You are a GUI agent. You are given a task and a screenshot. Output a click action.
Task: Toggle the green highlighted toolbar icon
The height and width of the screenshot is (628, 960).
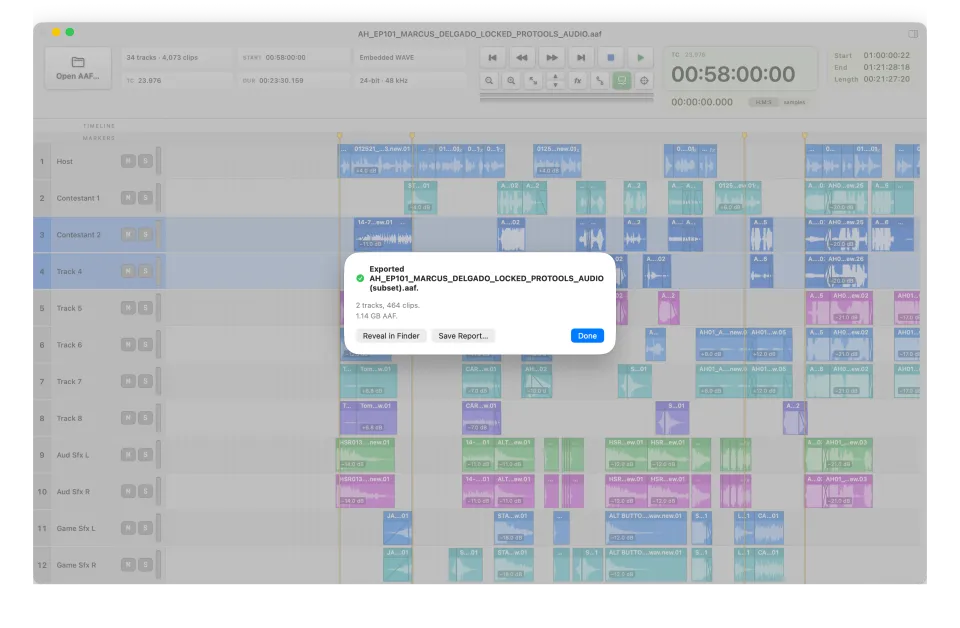click(621, 80)
